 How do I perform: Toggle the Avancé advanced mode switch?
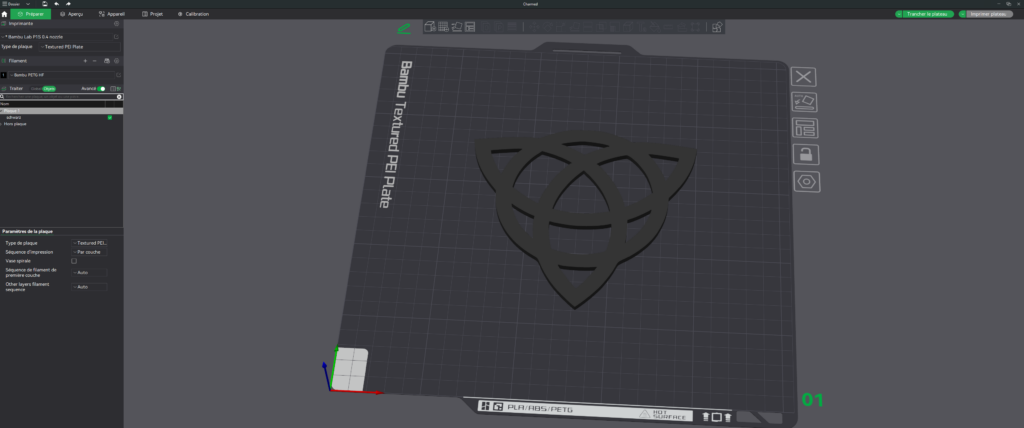(x=101, y=88)
